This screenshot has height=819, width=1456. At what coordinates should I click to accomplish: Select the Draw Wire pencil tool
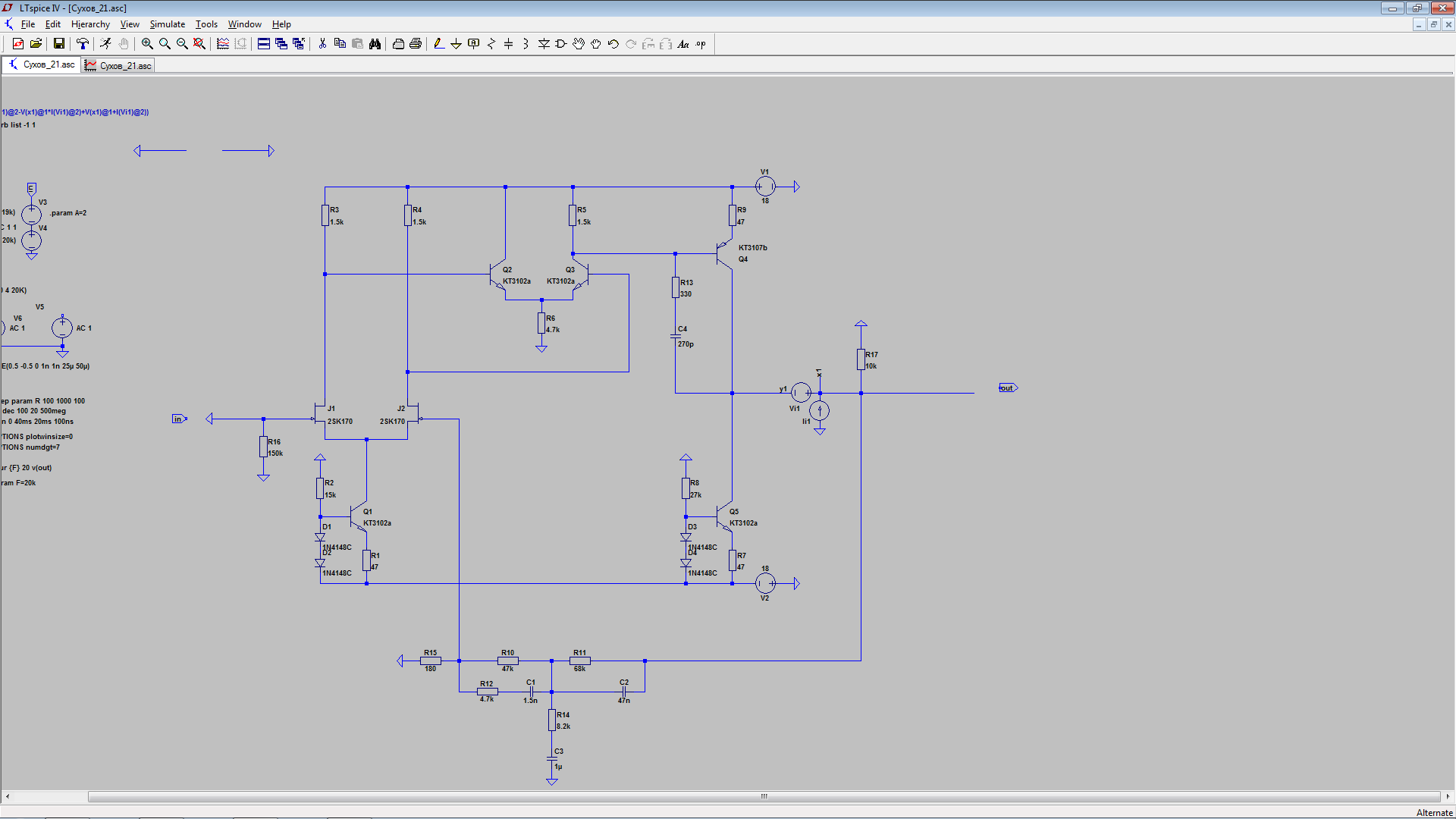point(438,44)
